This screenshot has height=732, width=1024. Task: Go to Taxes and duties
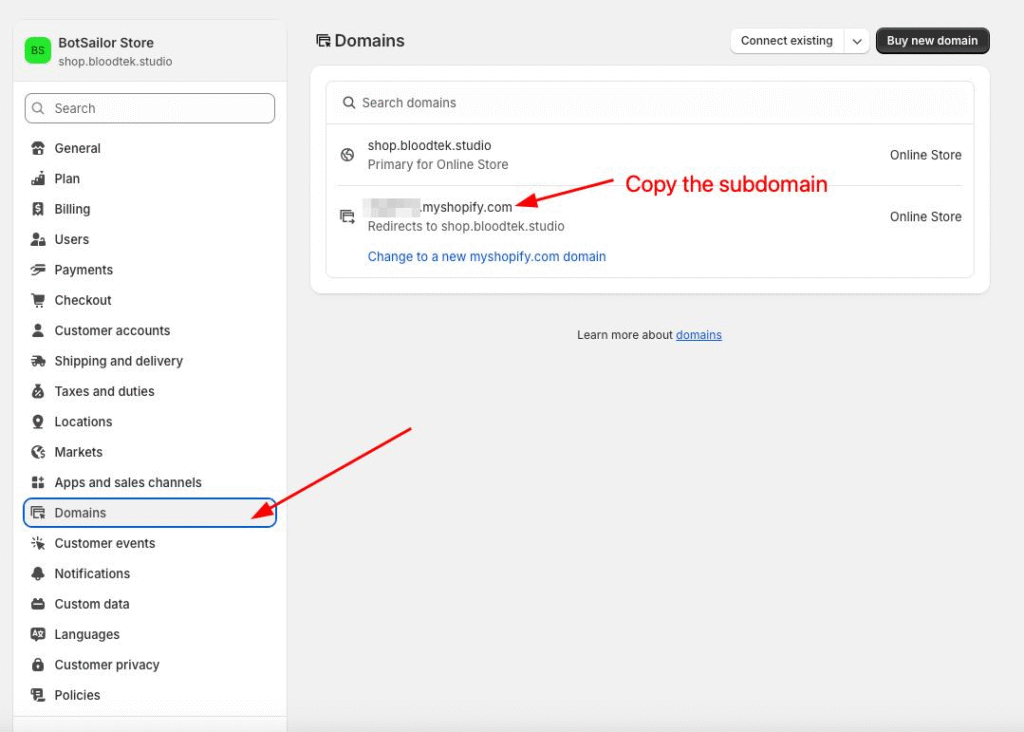tap(150, 391)
